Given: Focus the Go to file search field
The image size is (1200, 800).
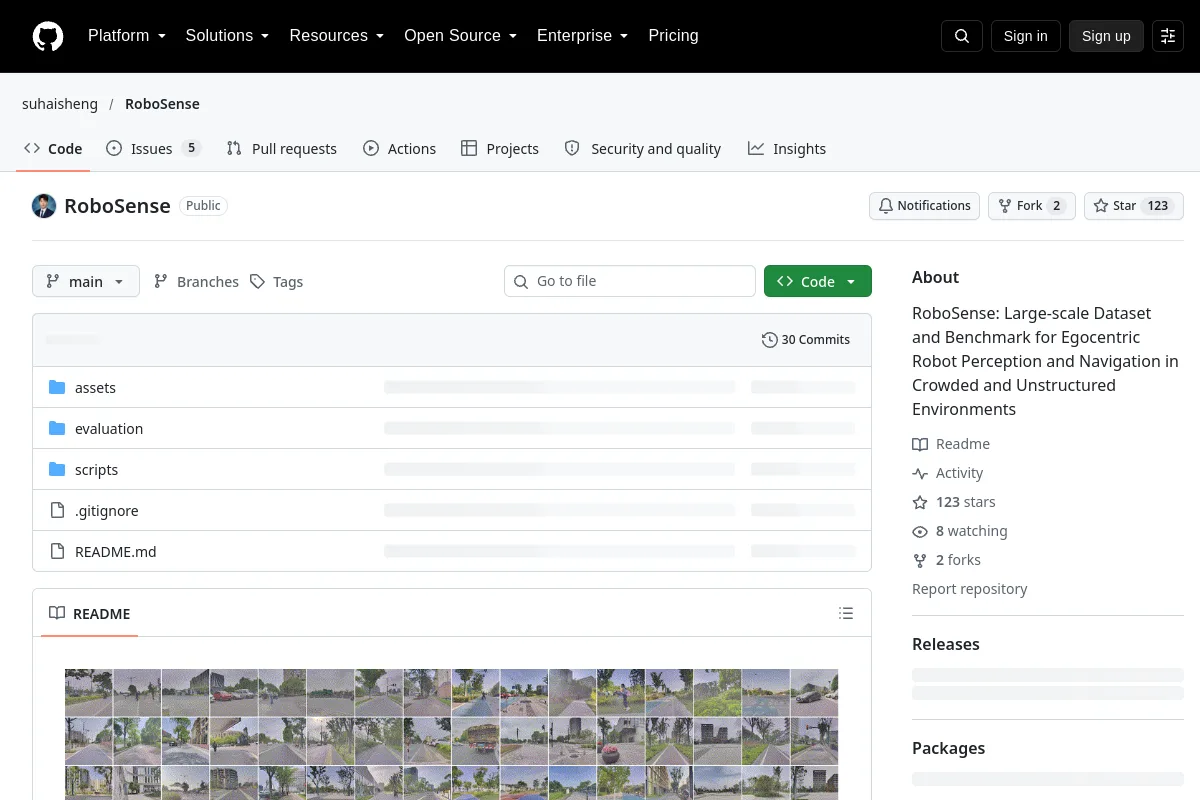Looking at the screenshot, I should pos(630,282).
